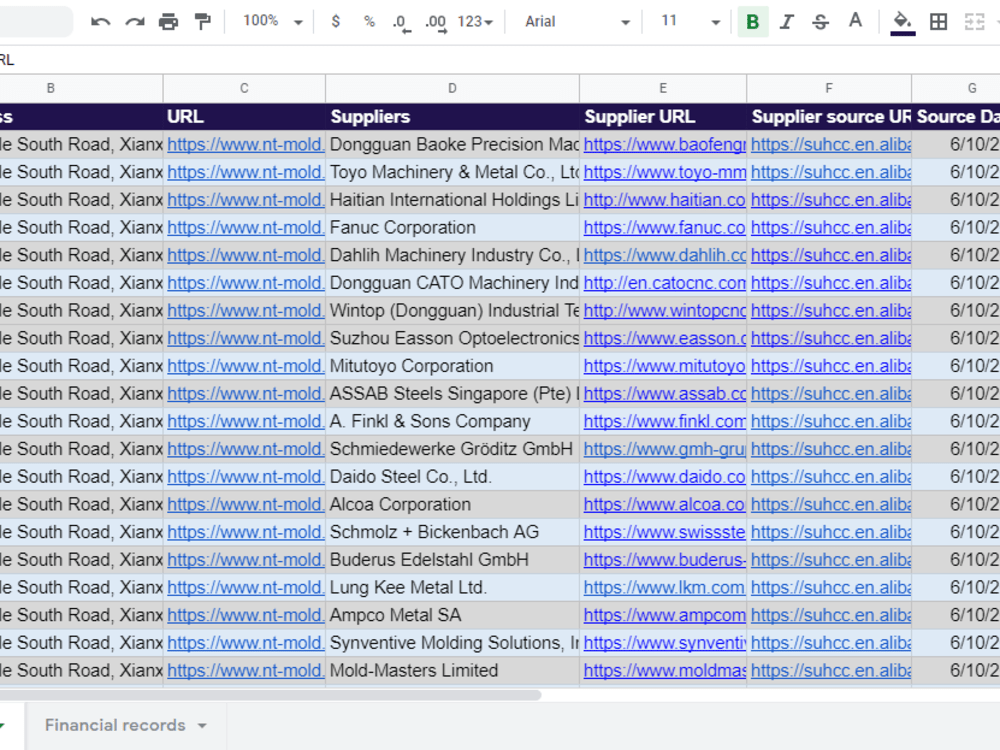Open the fill color picker
Screen dimensions: 1000x750
coord(902,23)
